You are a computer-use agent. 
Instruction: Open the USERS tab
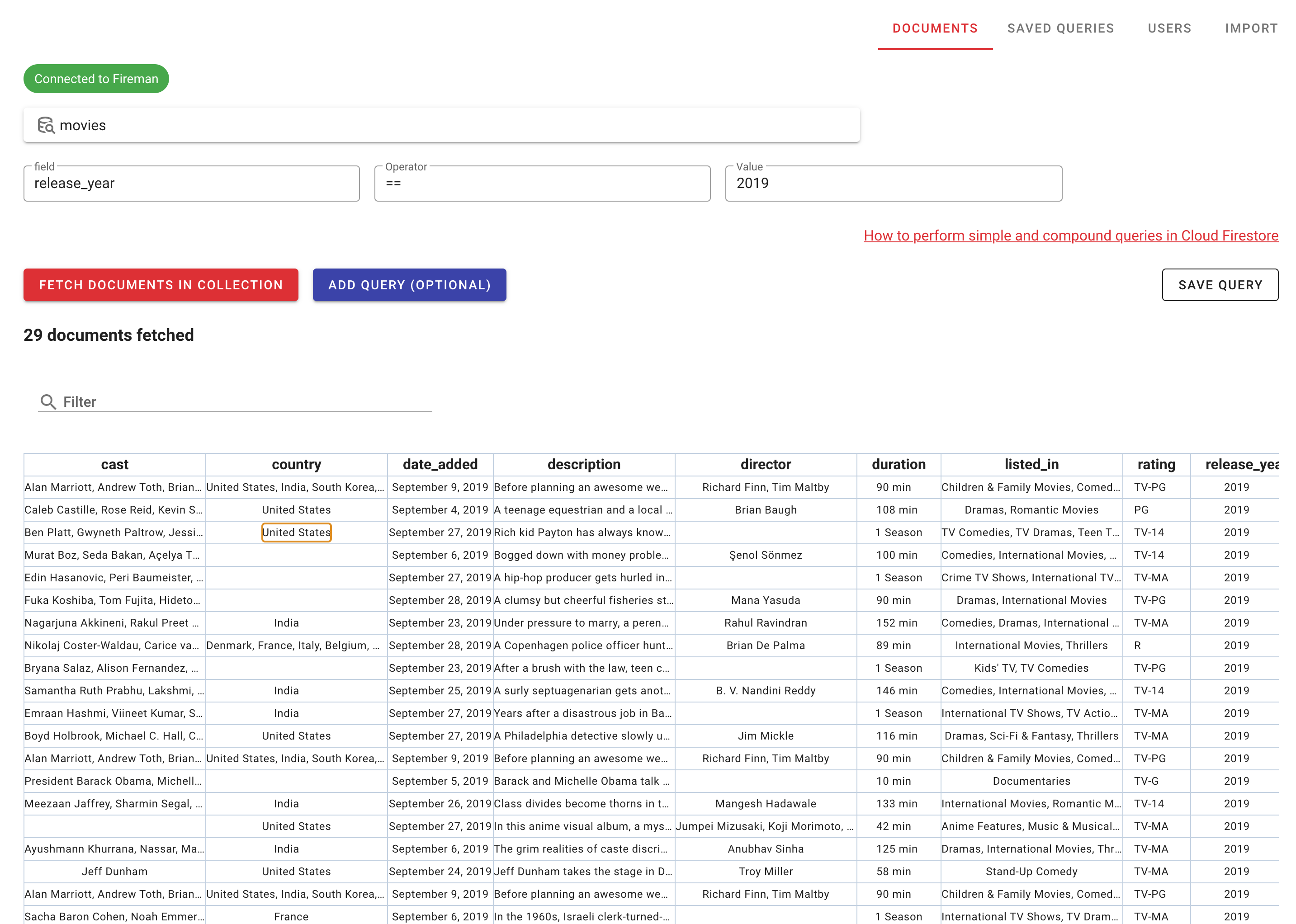[1170, 28]
